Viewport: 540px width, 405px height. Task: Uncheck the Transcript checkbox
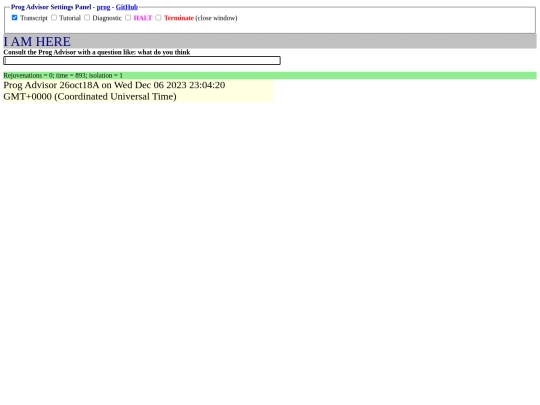[14, 18]
